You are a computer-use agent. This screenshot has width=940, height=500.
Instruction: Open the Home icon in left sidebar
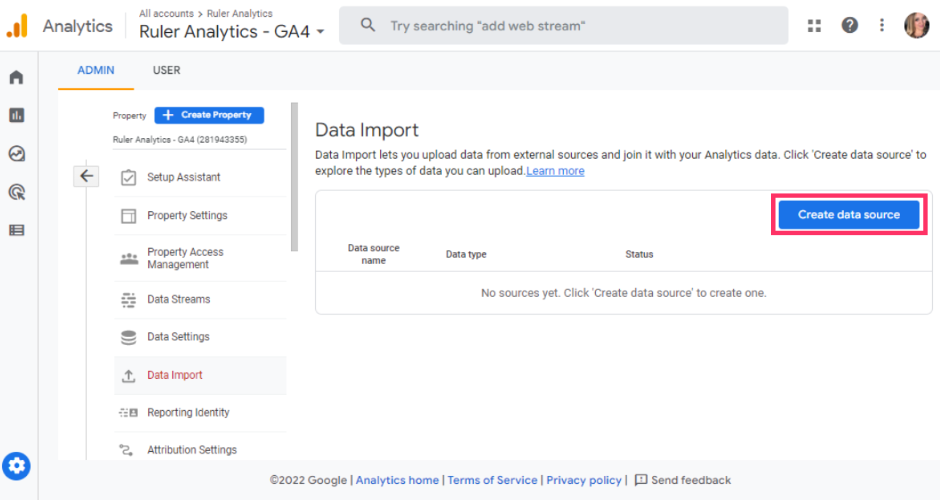tap(16, 77)
